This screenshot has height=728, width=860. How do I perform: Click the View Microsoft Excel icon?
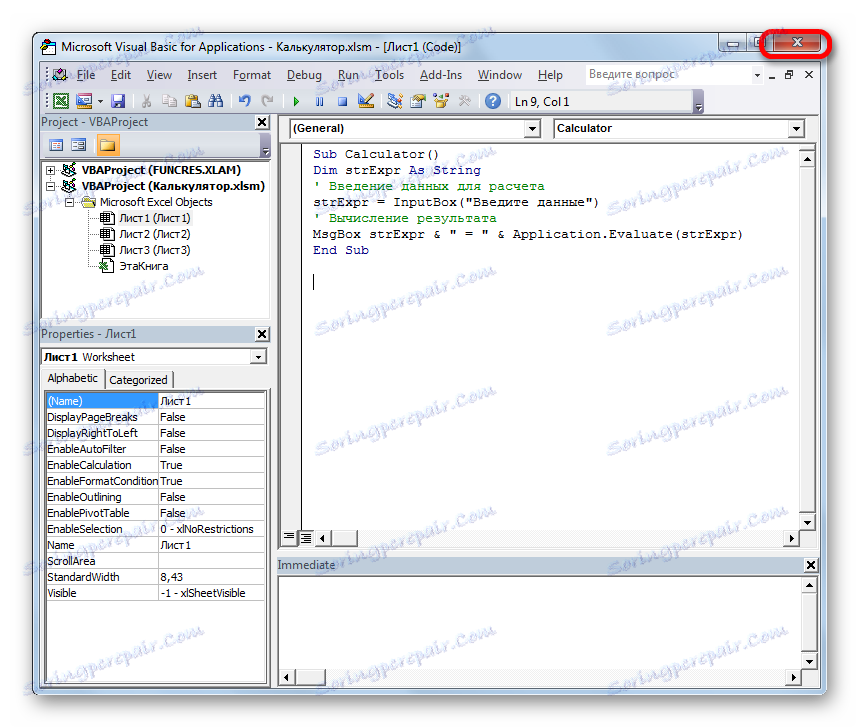[61, 101]
